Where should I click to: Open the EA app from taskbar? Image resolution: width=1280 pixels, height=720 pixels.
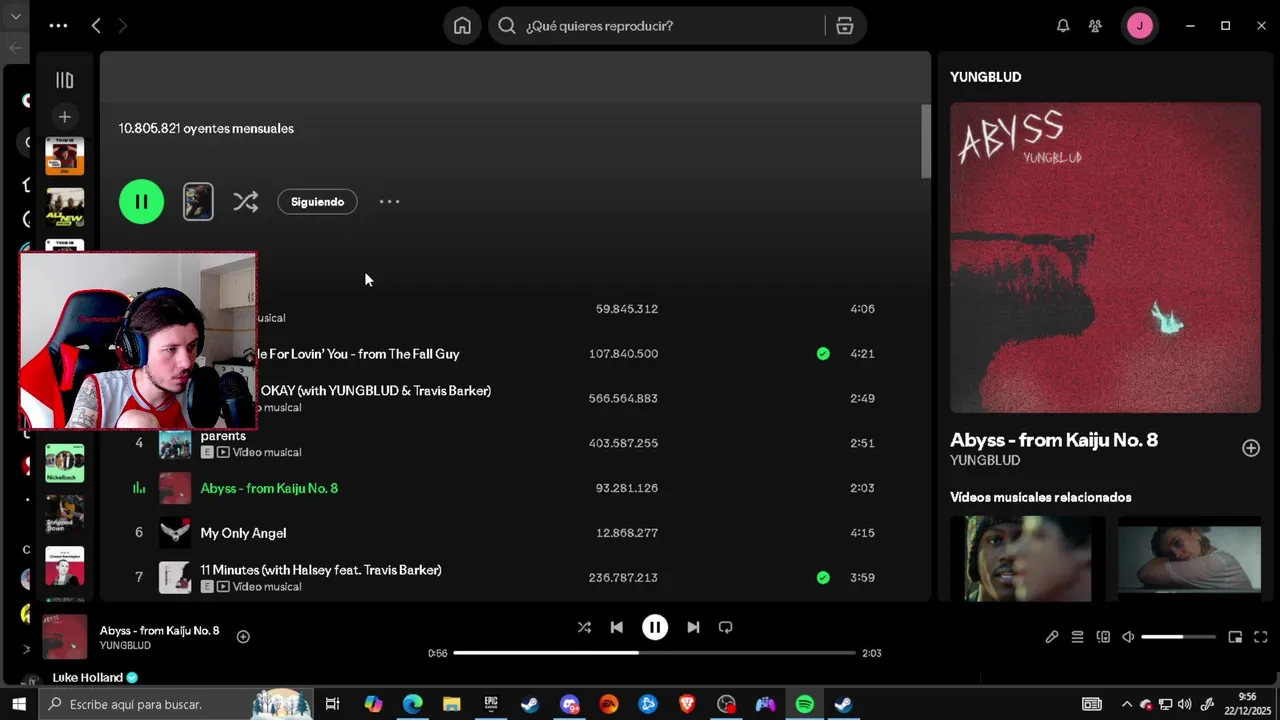tap(608, 704)
